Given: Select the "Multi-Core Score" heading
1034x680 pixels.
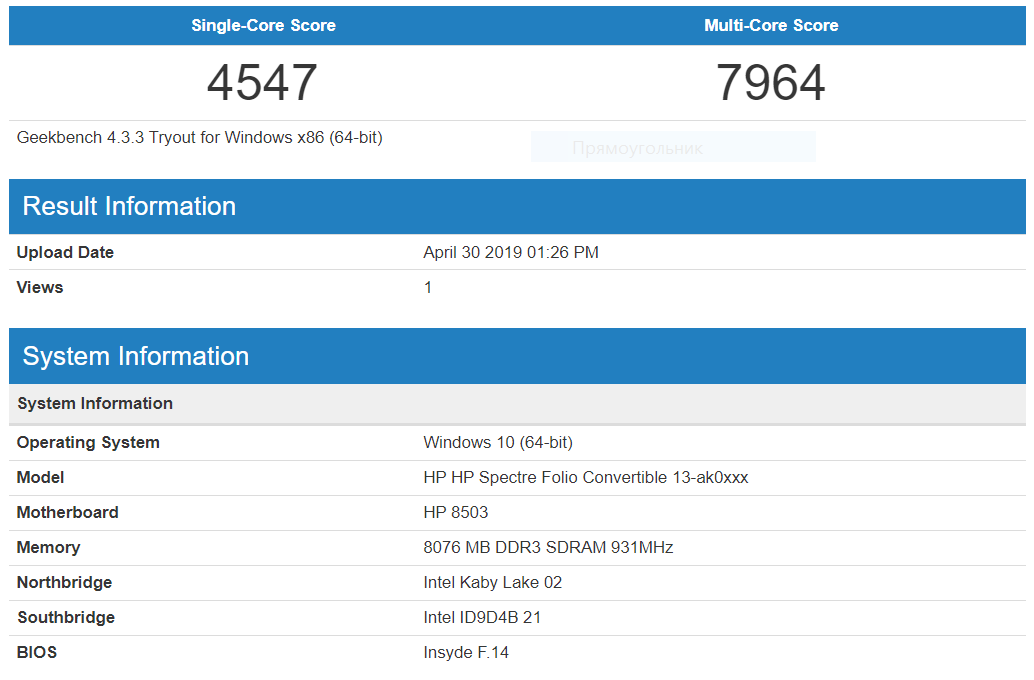Looking at the screenshot, I should tap(771, 25).
